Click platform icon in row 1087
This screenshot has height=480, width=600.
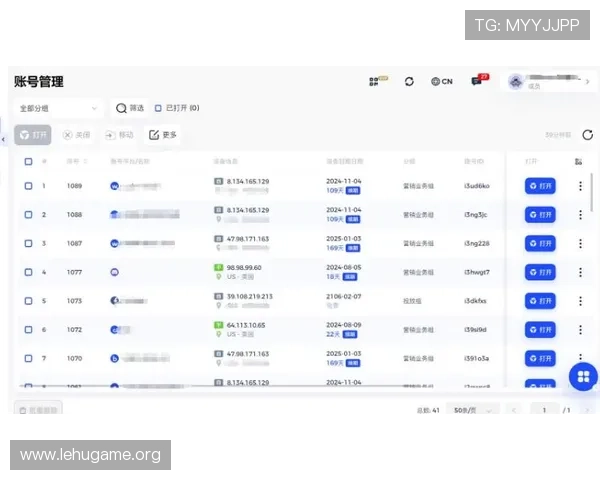pyautogui.click(x=114, y=243)
